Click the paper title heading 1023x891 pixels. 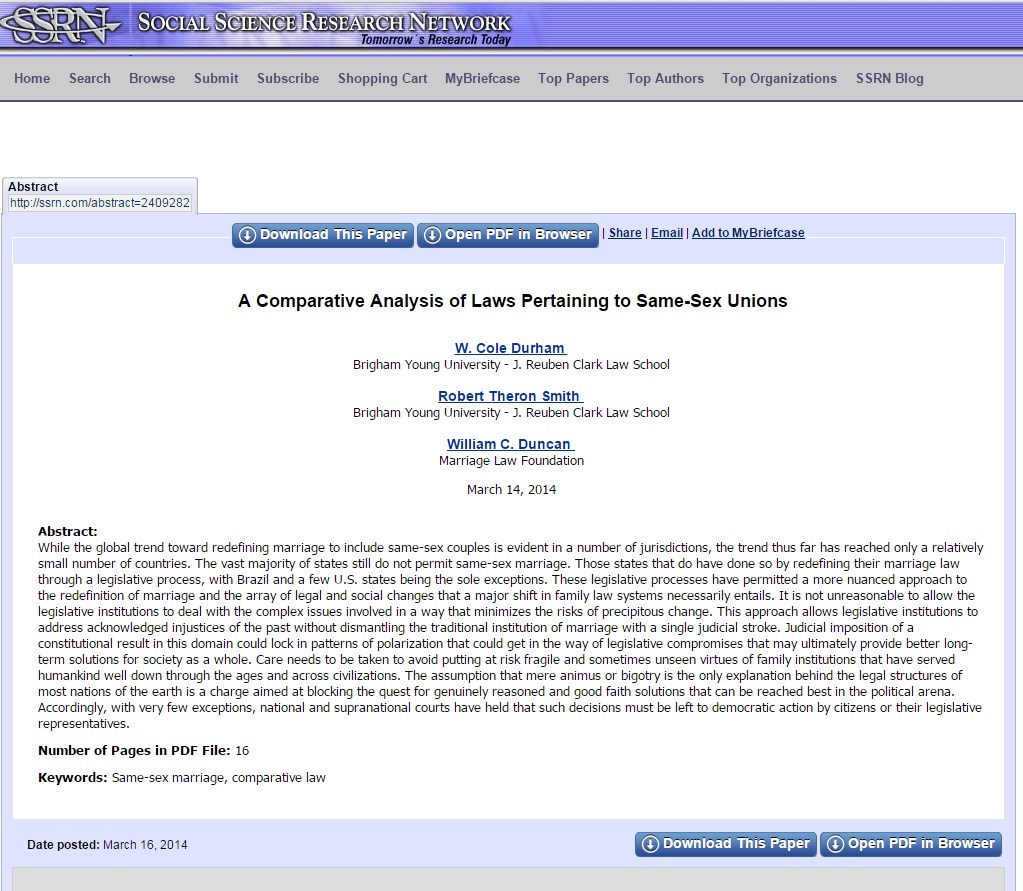point(513,301)
